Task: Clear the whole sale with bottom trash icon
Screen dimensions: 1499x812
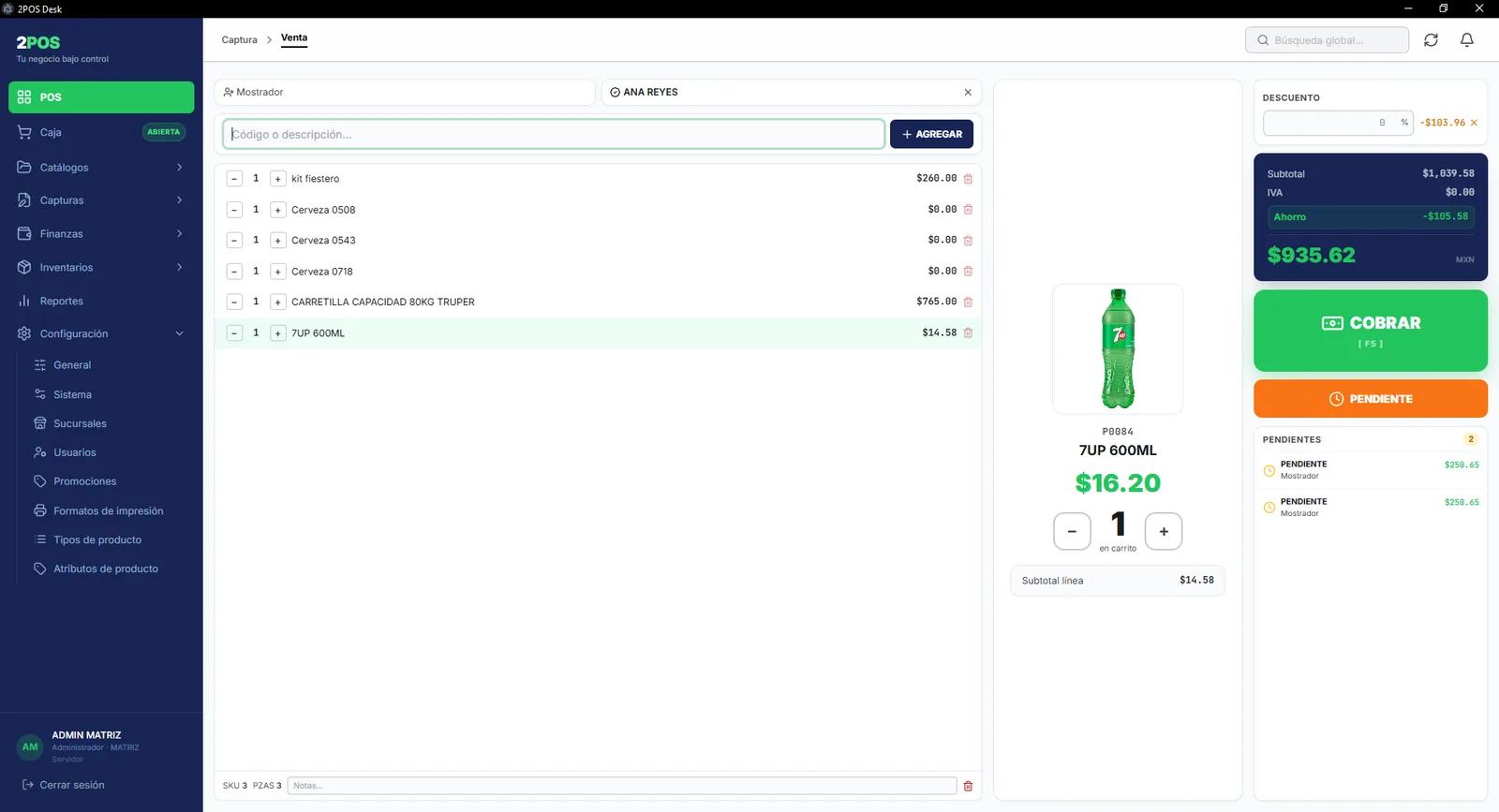Action: click(968, 786)
